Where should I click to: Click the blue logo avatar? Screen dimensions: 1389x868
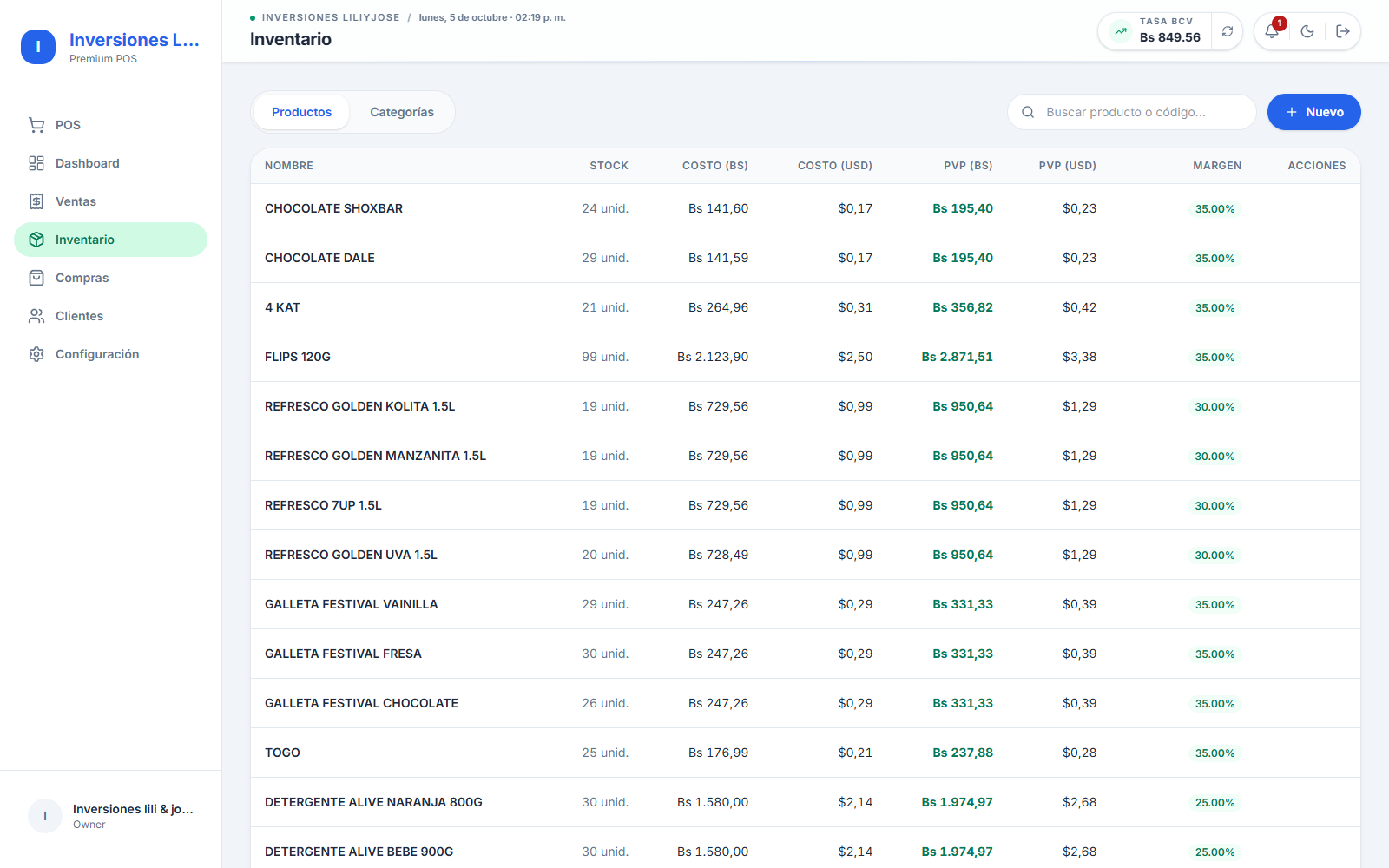38,47
